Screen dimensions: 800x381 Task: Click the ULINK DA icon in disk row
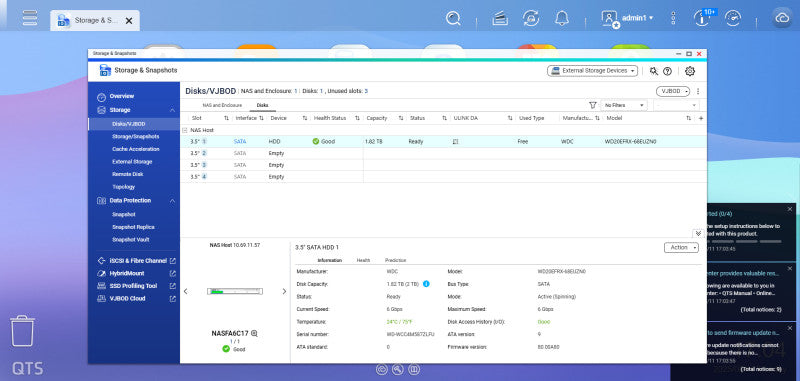click(x=456, y=142)
